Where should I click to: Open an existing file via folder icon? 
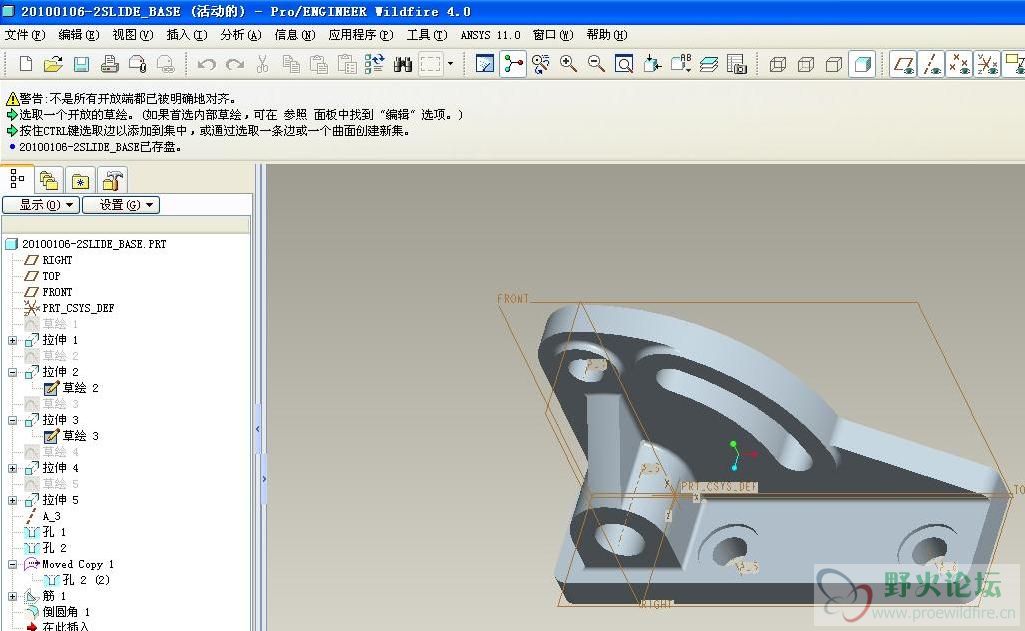point(53,64)
